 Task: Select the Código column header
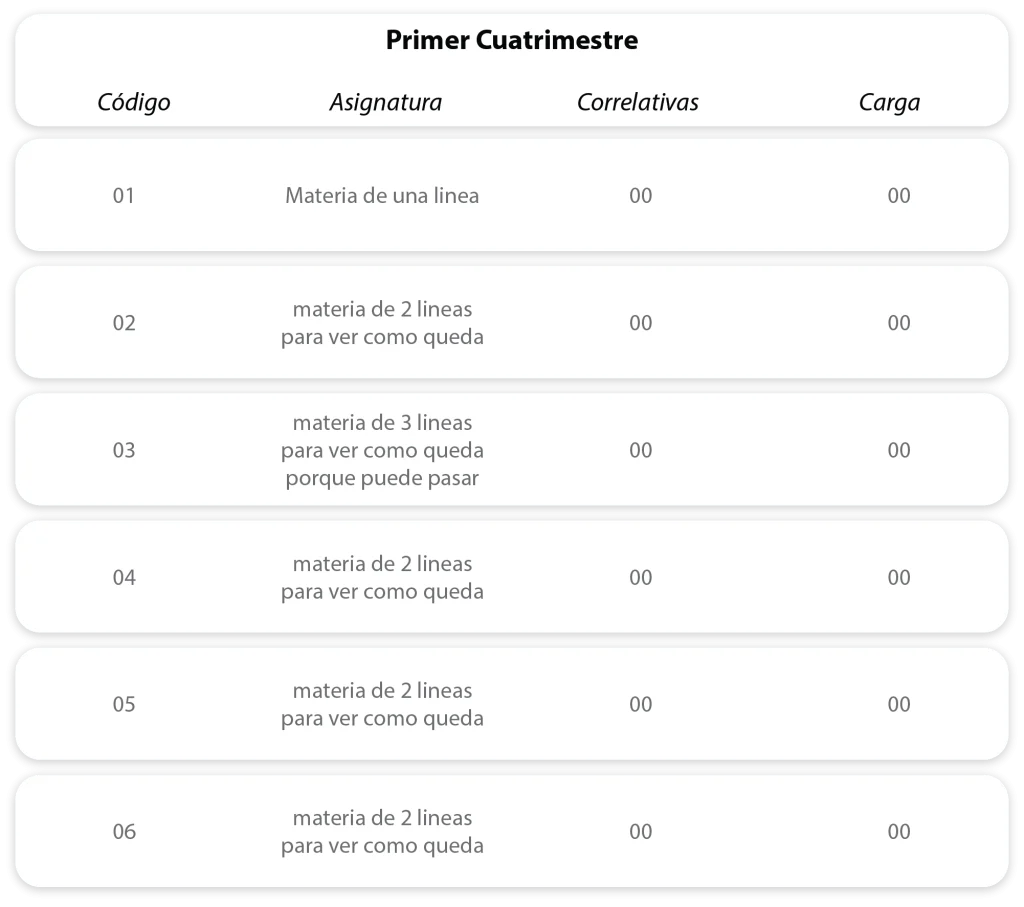(x=134, y=102)
